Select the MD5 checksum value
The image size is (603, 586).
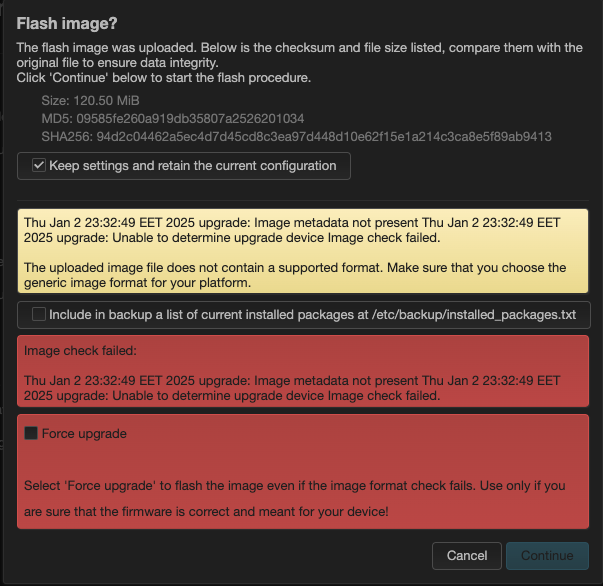(x=190, y=118)
